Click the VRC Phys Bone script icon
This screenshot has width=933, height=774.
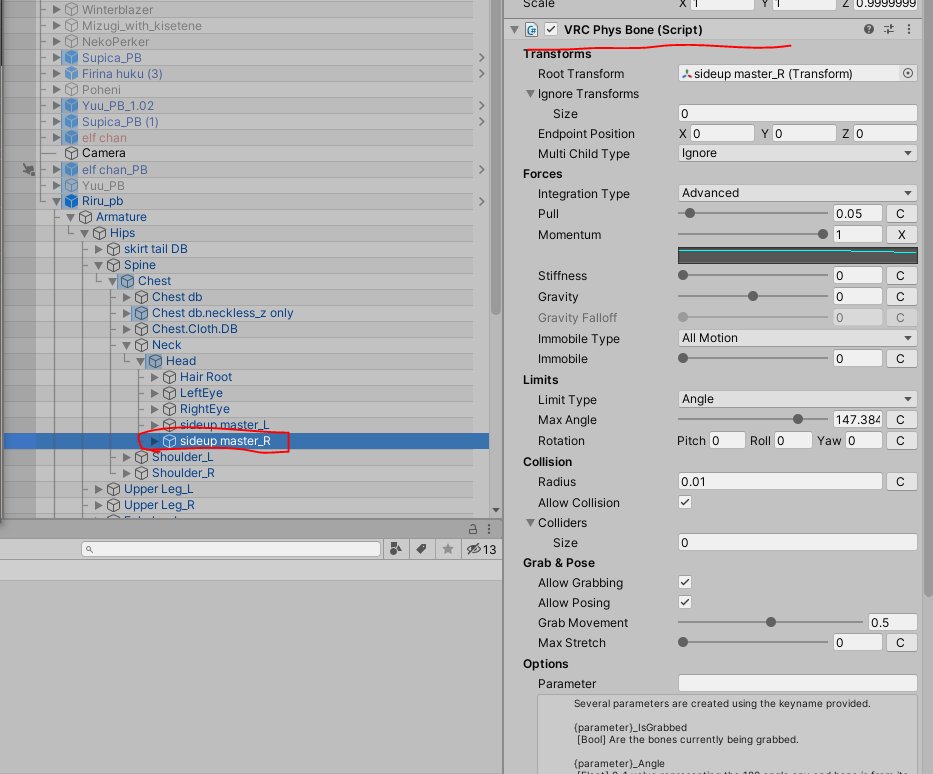tap(531, 30)
